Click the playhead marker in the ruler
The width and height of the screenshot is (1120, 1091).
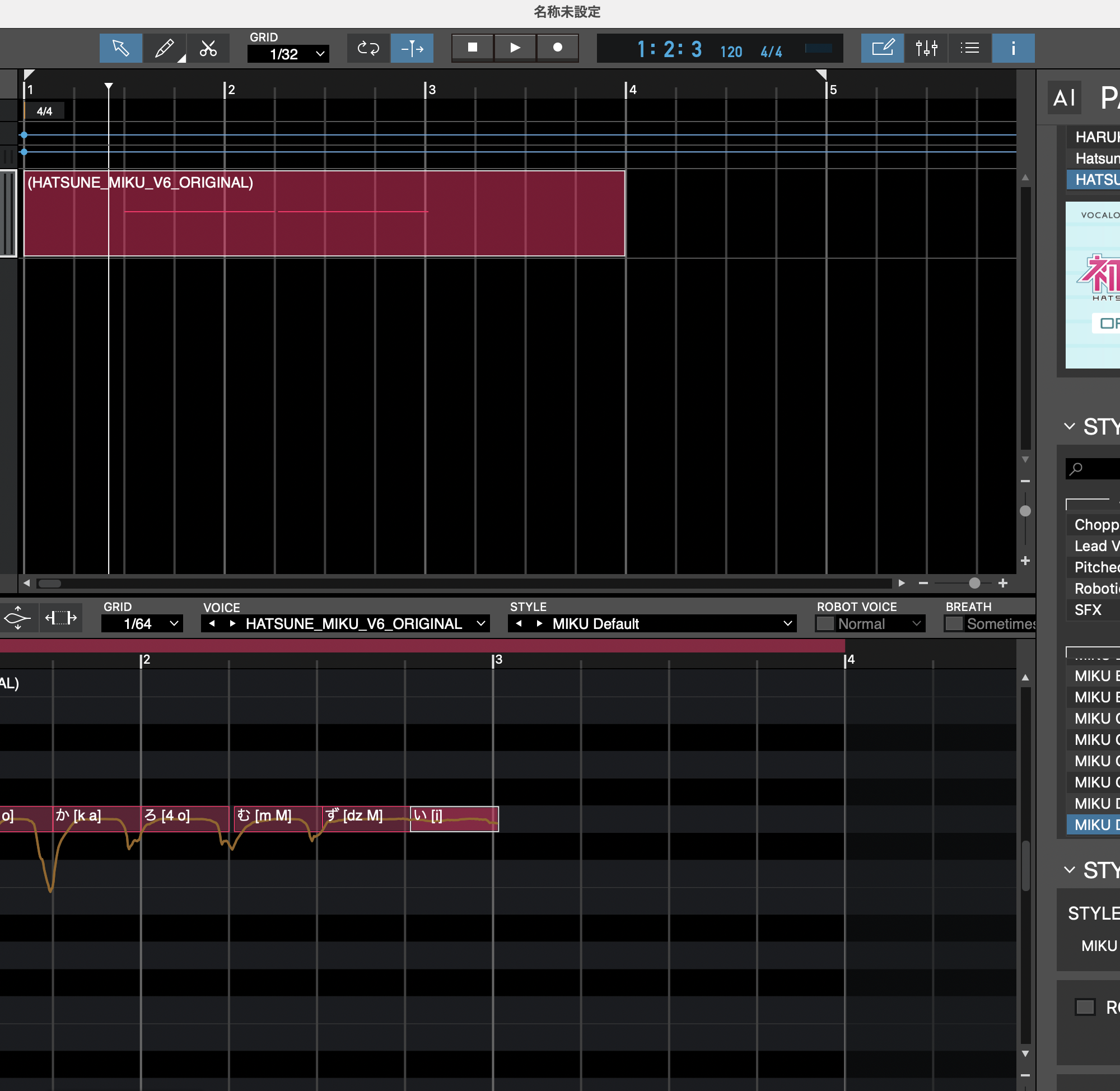click(x=108, y=86)
